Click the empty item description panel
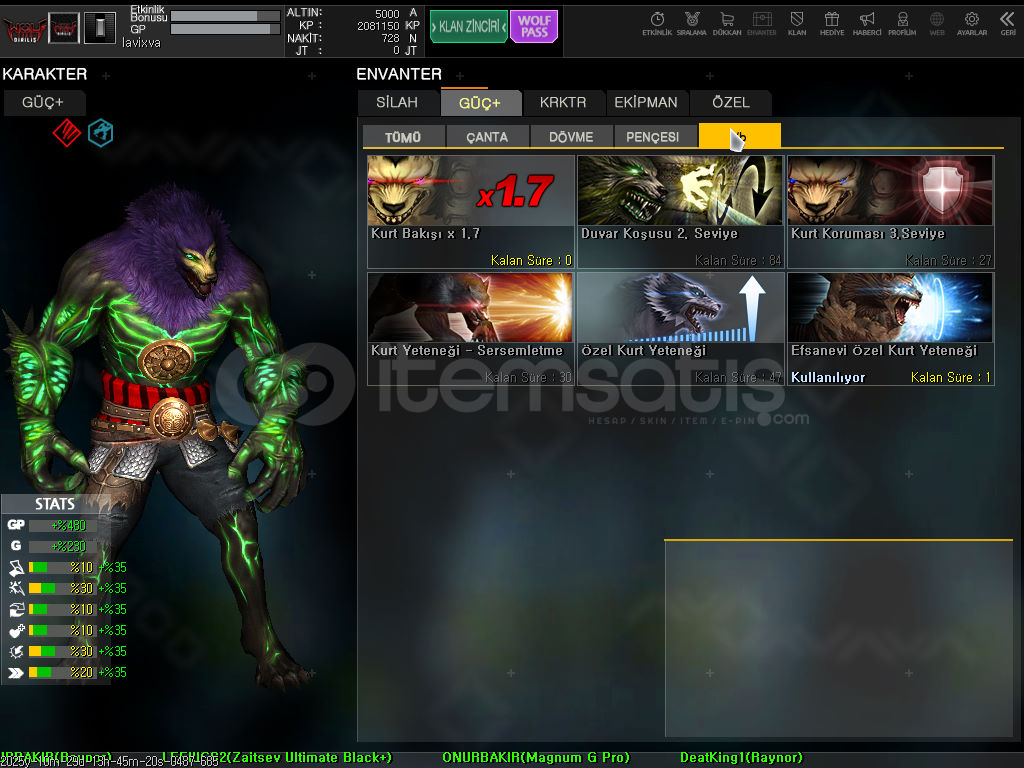 [839, 639]
